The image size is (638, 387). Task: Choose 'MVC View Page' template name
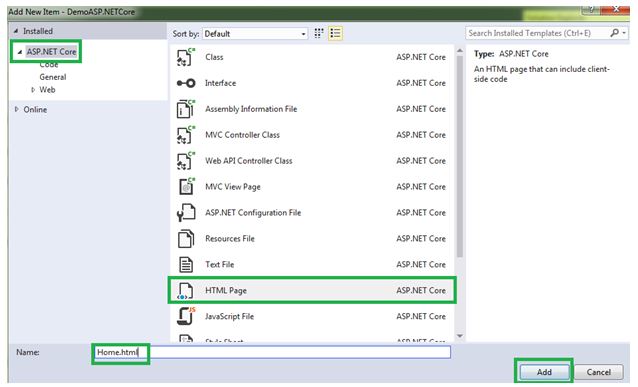[233, 187]
